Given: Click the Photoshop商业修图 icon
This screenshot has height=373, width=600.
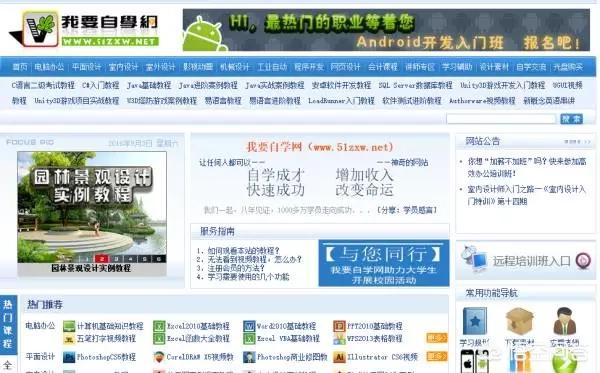Looking at the screenshot, I should tap(249, 357).
